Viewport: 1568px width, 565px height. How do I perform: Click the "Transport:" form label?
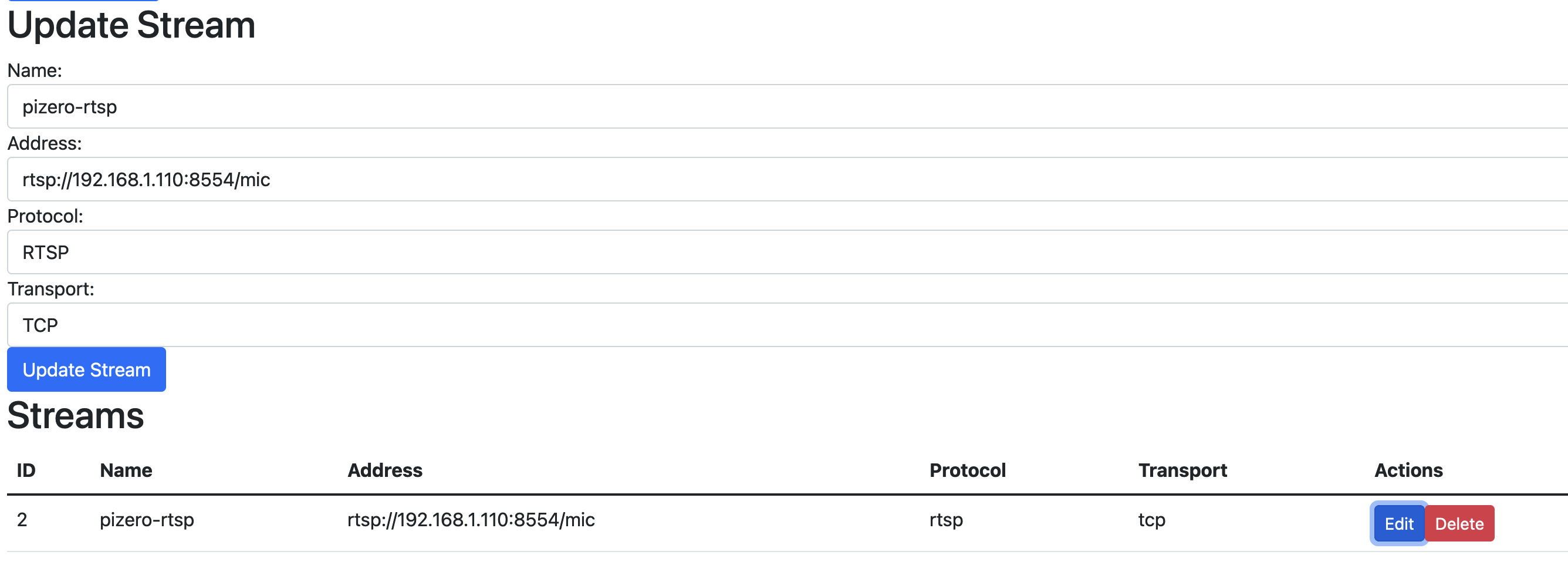50,289
